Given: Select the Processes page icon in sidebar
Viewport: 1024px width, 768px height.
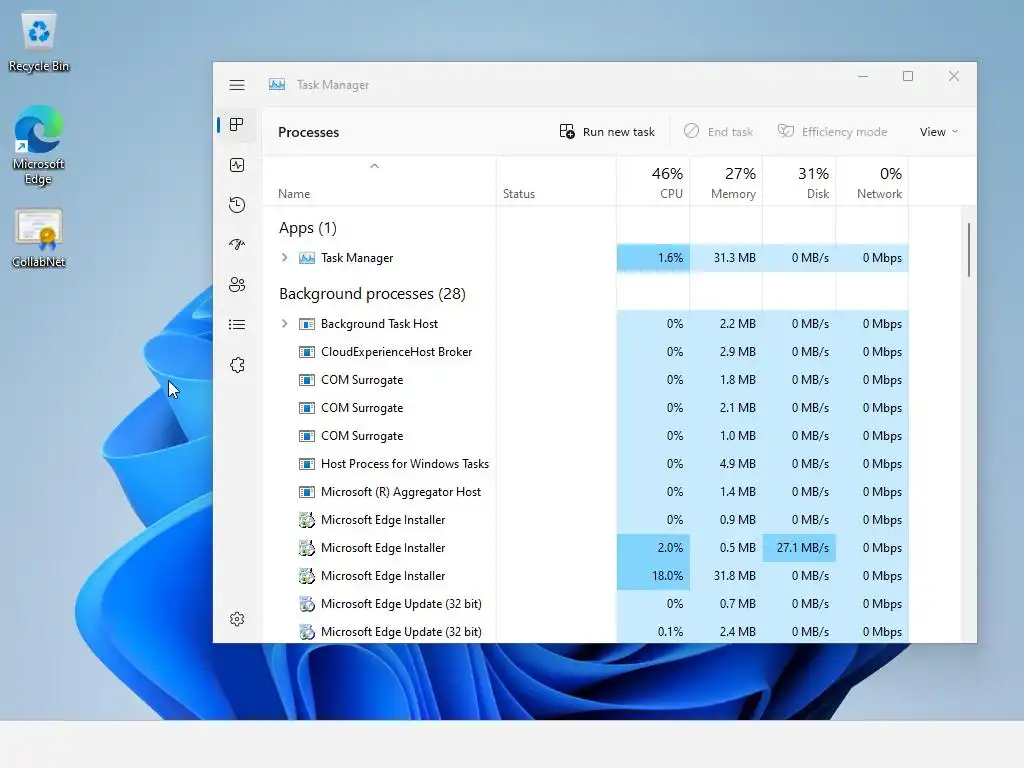Looking at the screenshot, I should click(237, 124).
